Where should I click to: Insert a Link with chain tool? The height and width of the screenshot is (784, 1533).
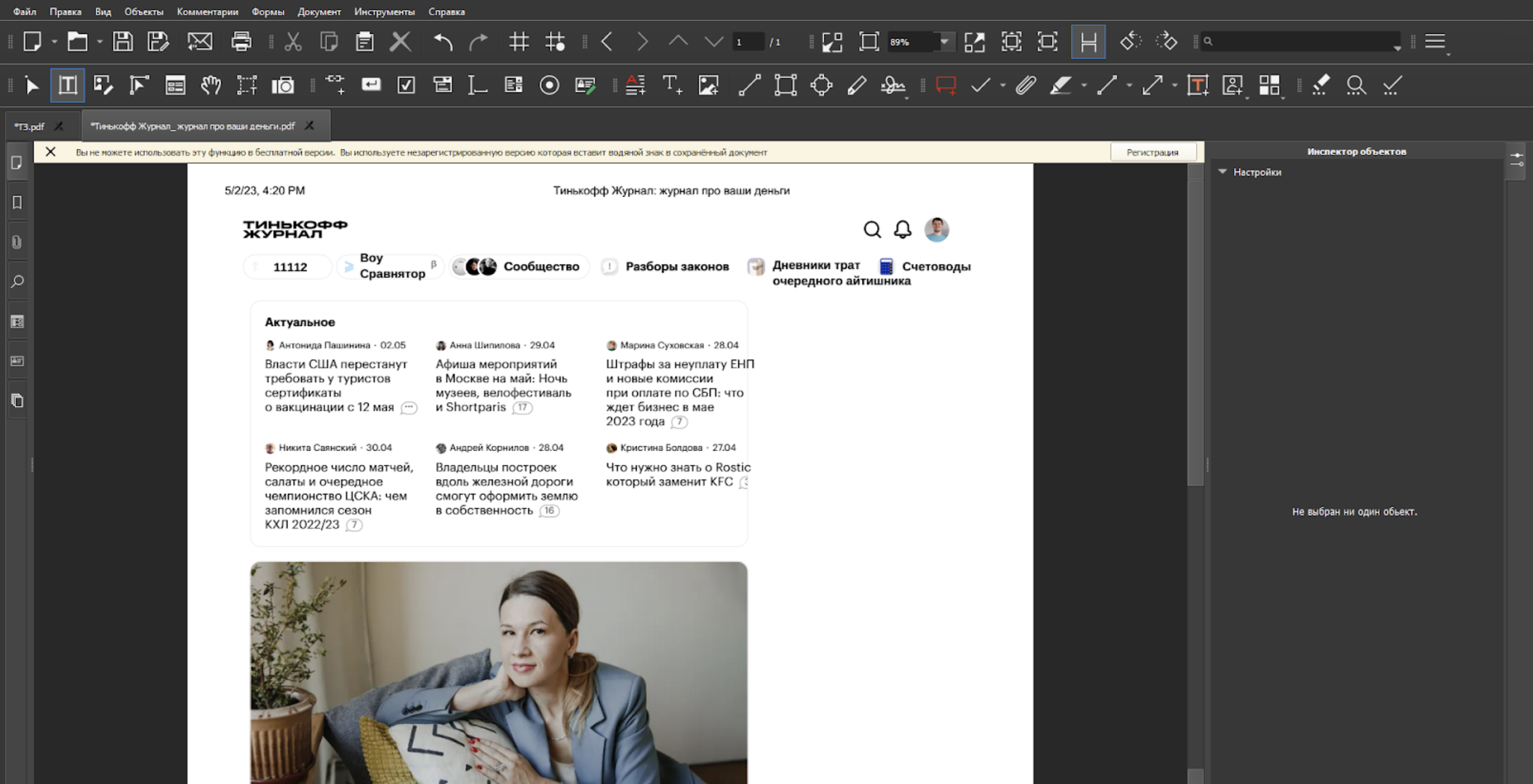335,85
